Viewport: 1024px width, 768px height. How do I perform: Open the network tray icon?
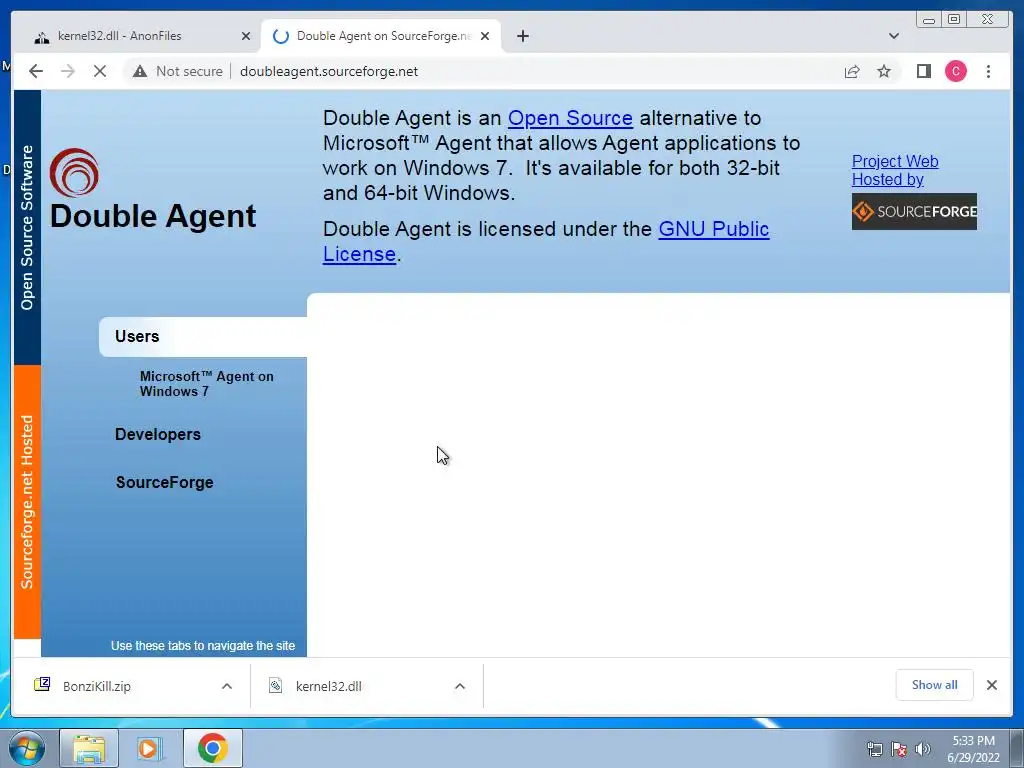pos(874,749)
